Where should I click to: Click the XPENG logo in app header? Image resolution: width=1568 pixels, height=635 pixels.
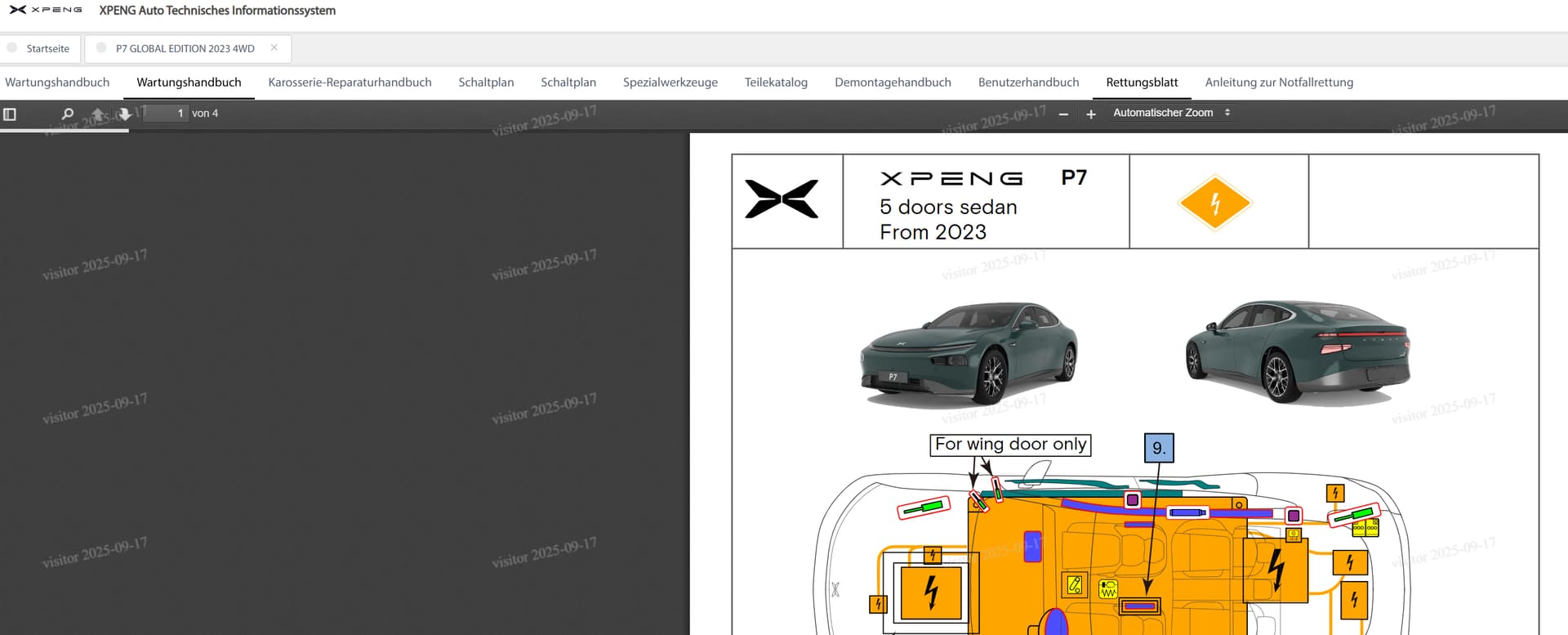pyautogui.click(x=46, y=11)
